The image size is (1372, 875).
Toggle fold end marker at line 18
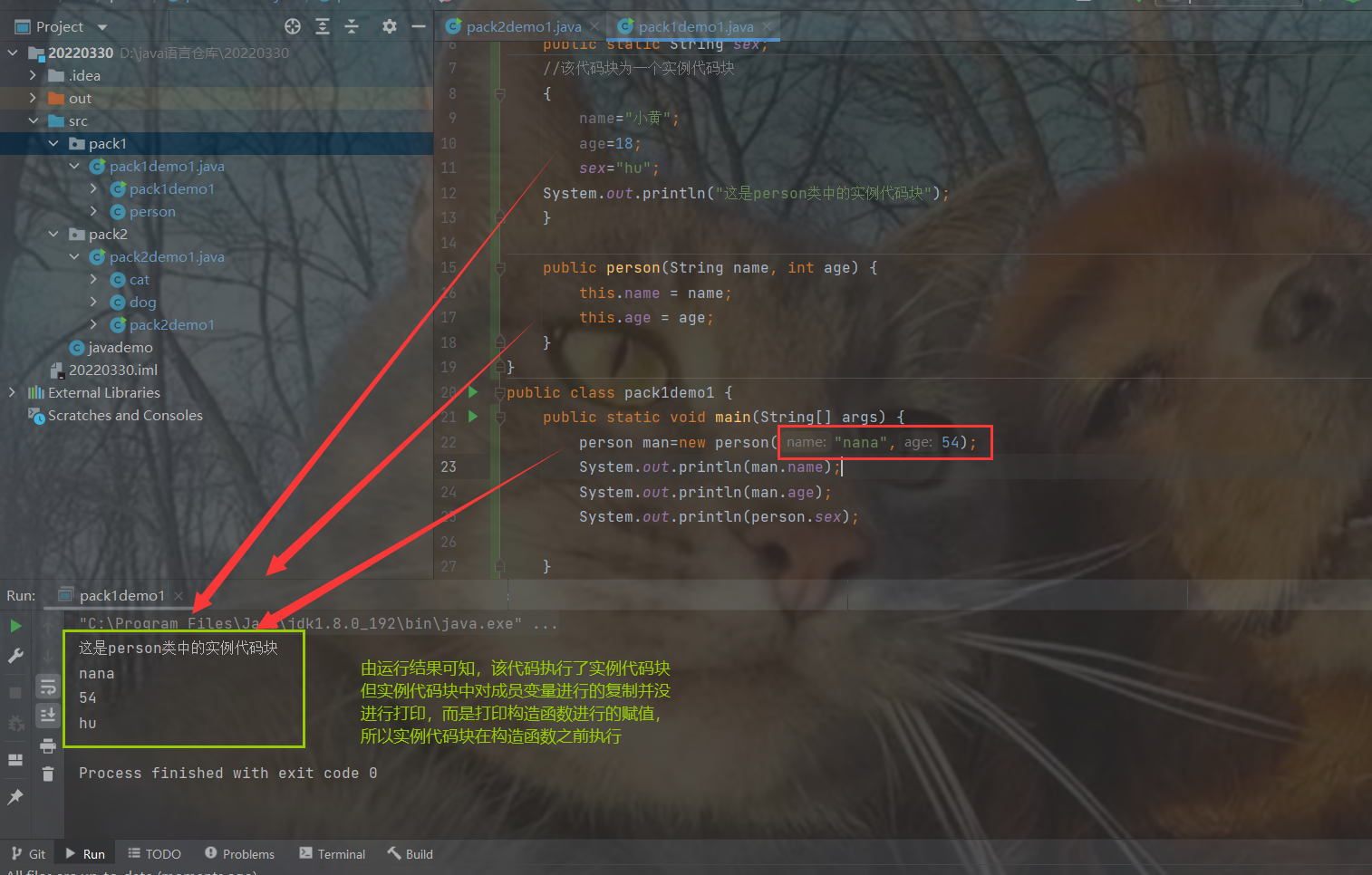point(499,342)
